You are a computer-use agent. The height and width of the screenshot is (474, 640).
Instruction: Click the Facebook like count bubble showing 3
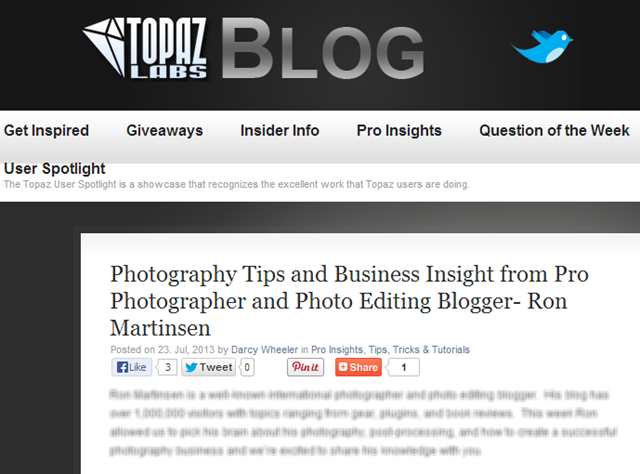[x=167, y=367]
